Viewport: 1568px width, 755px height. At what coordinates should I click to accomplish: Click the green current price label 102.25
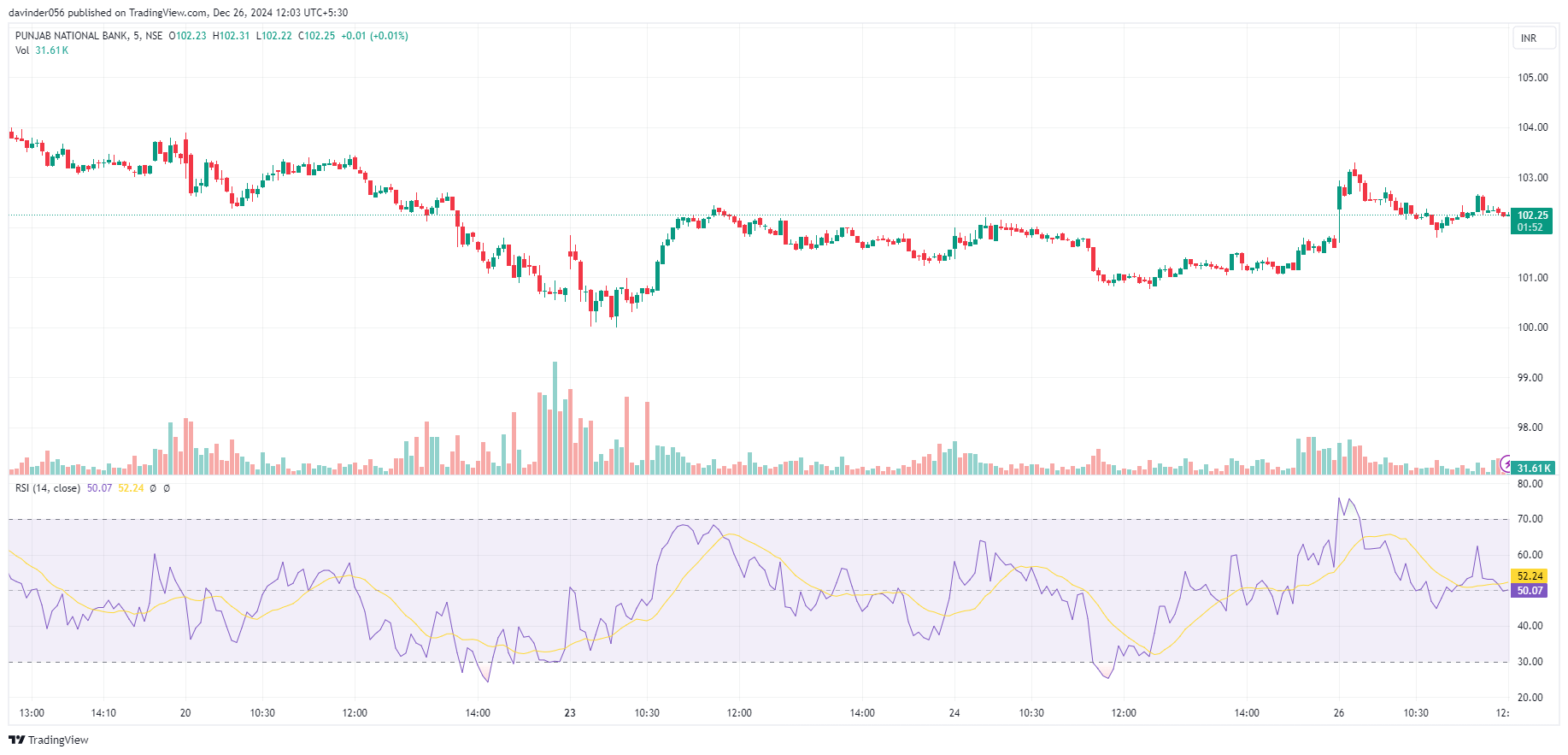(x=1531, y=221)
